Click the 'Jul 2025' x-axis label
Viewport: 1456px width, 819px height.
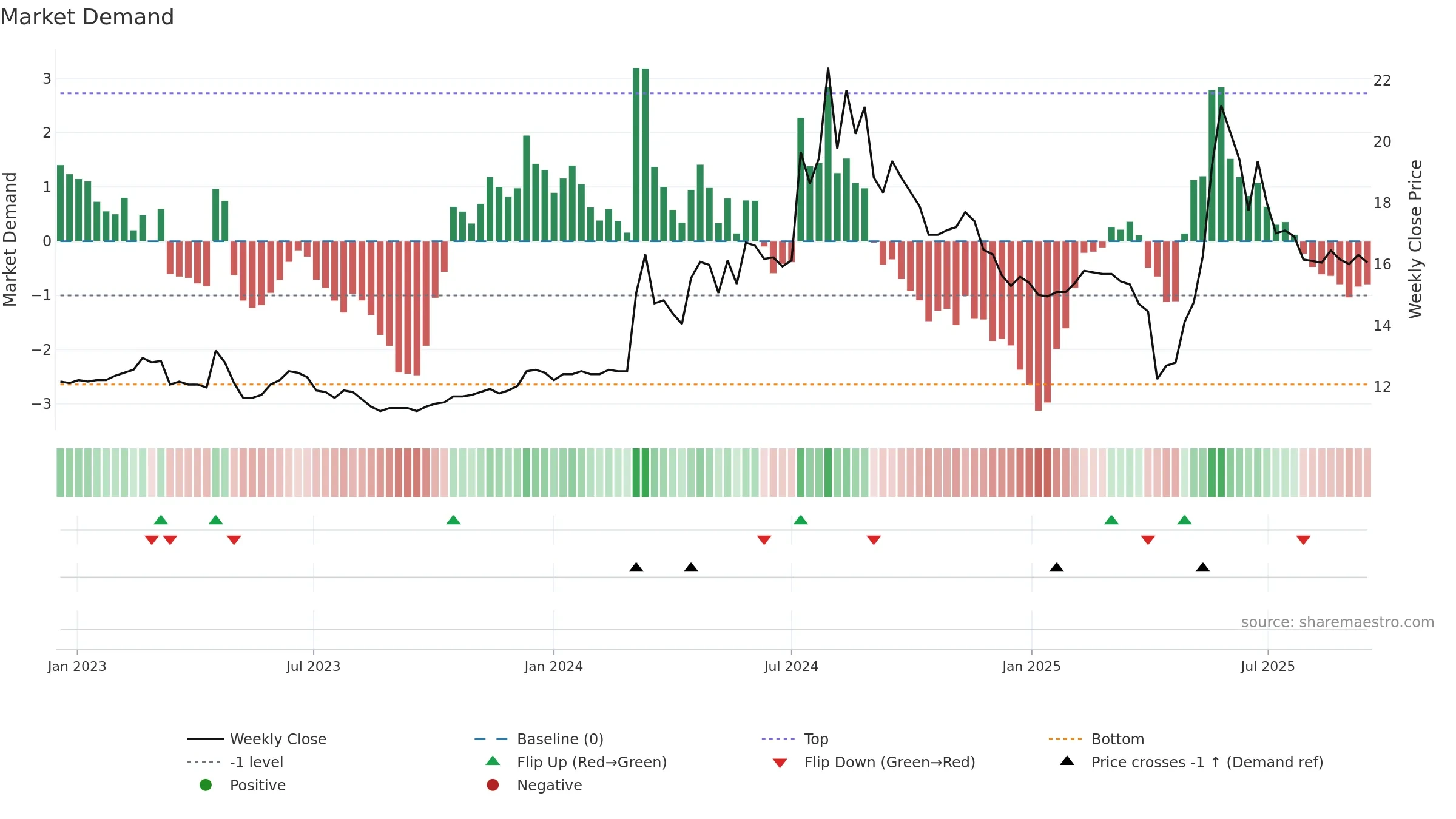[1268, 666]
